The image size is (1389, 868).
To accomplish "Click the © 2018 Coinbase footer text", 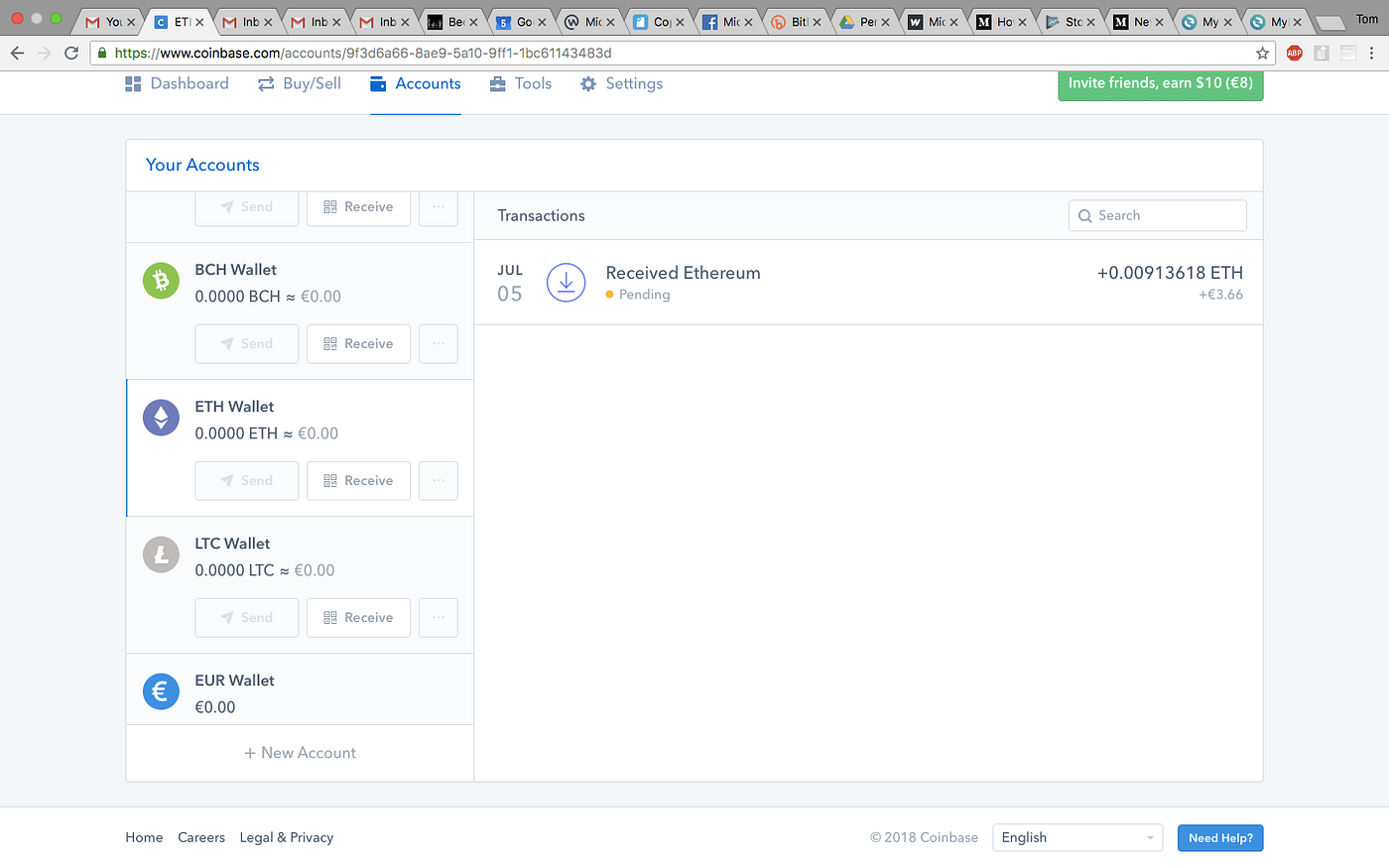I will (x=924, y=838).
